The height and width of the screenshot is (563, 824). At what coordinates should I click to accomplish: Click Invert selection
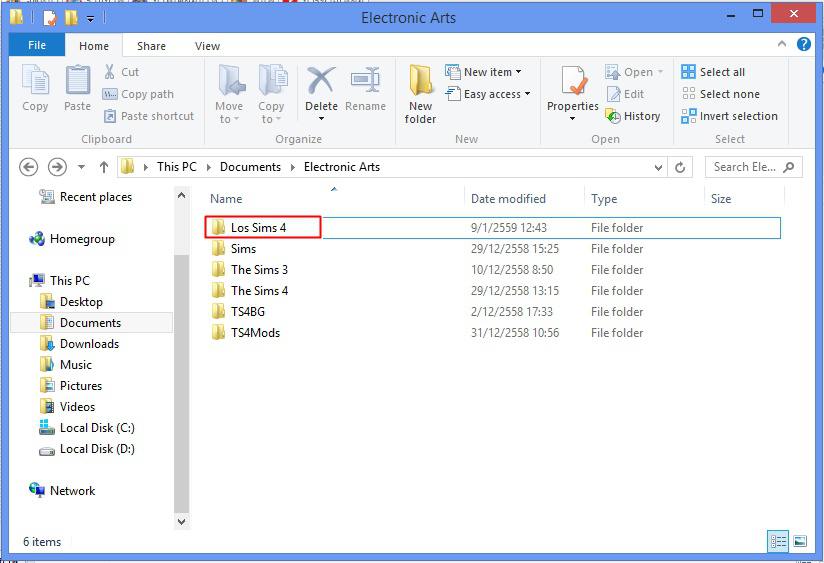click(729, 116)
